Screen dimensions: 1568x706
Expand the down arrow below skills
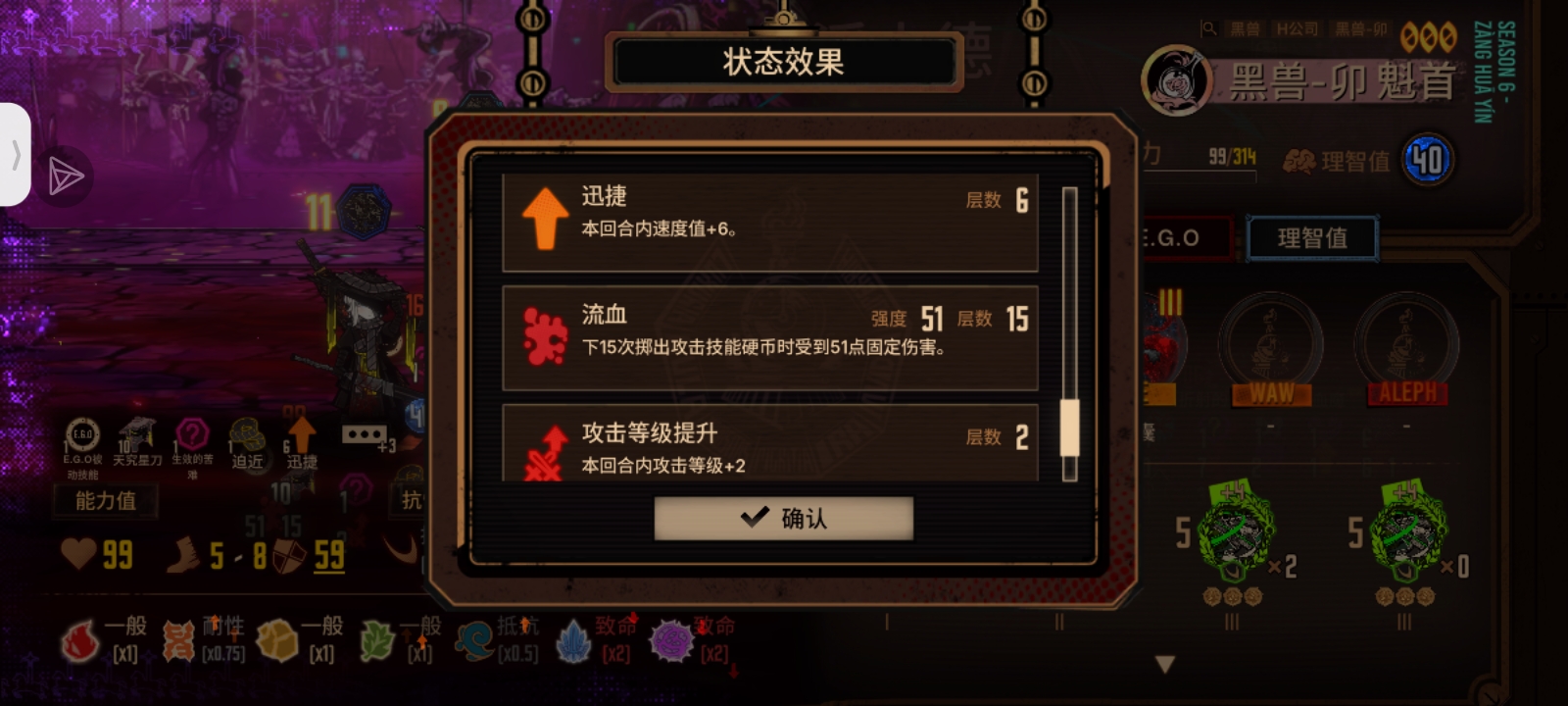(x=1164, y=665)
